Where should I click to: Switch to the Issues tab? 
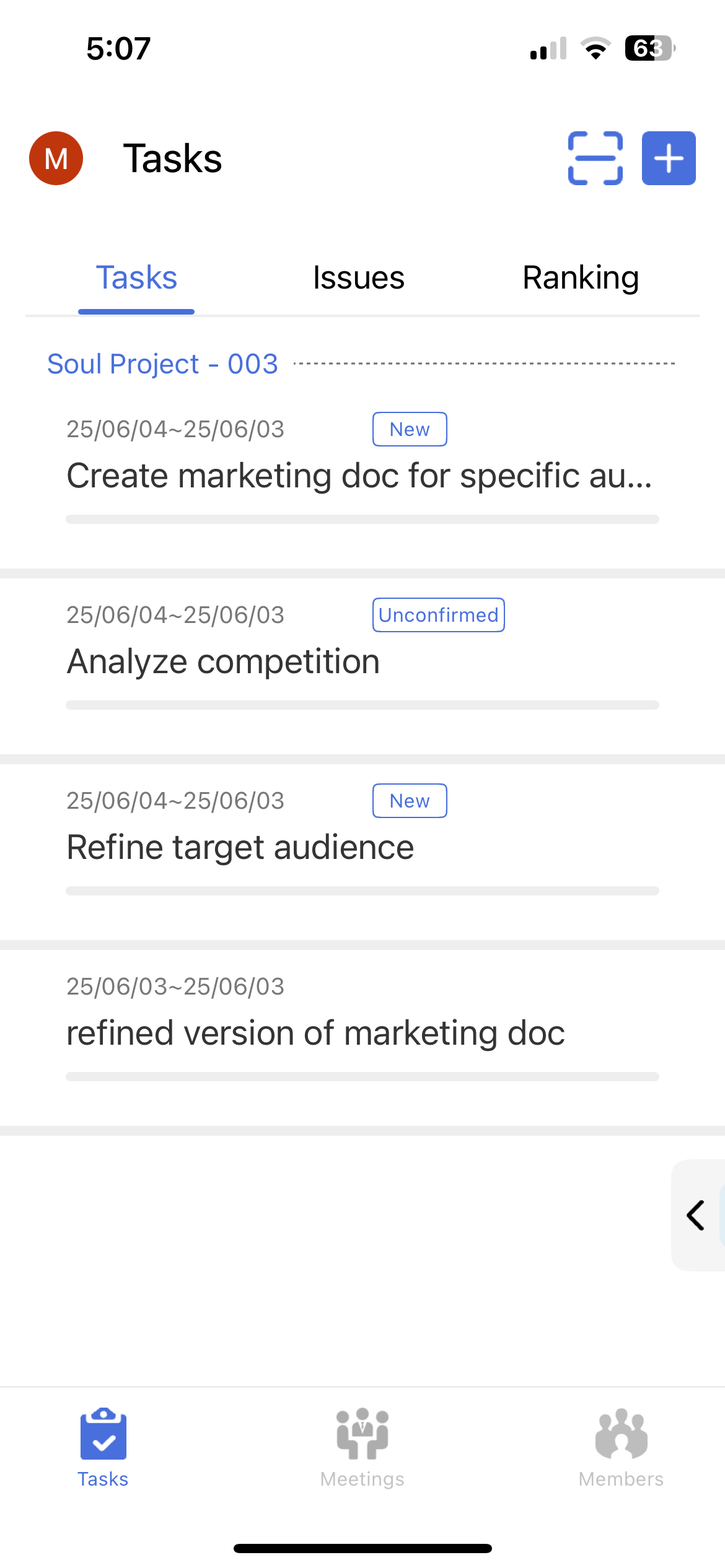click(x=359, y=277)
